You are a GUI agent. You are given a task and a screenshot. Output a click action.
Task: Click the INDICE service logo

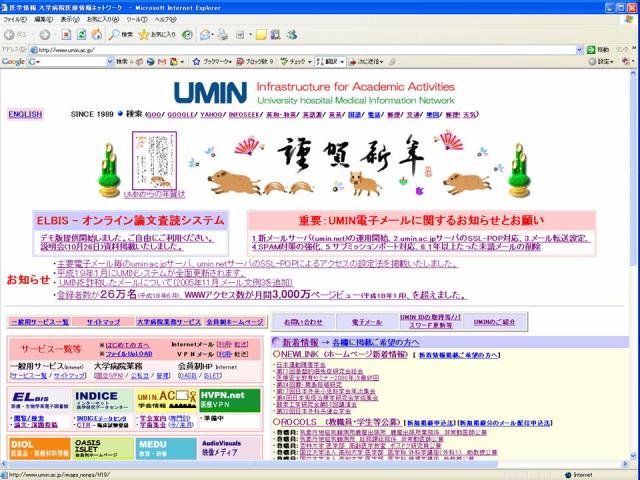click(100, 400)
